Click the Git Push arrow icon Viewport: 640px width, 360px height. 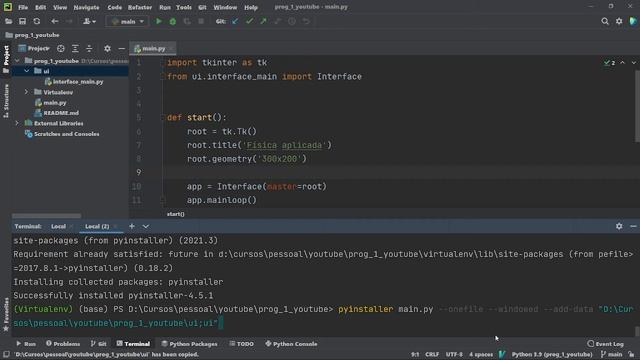(x=263, y=21)
